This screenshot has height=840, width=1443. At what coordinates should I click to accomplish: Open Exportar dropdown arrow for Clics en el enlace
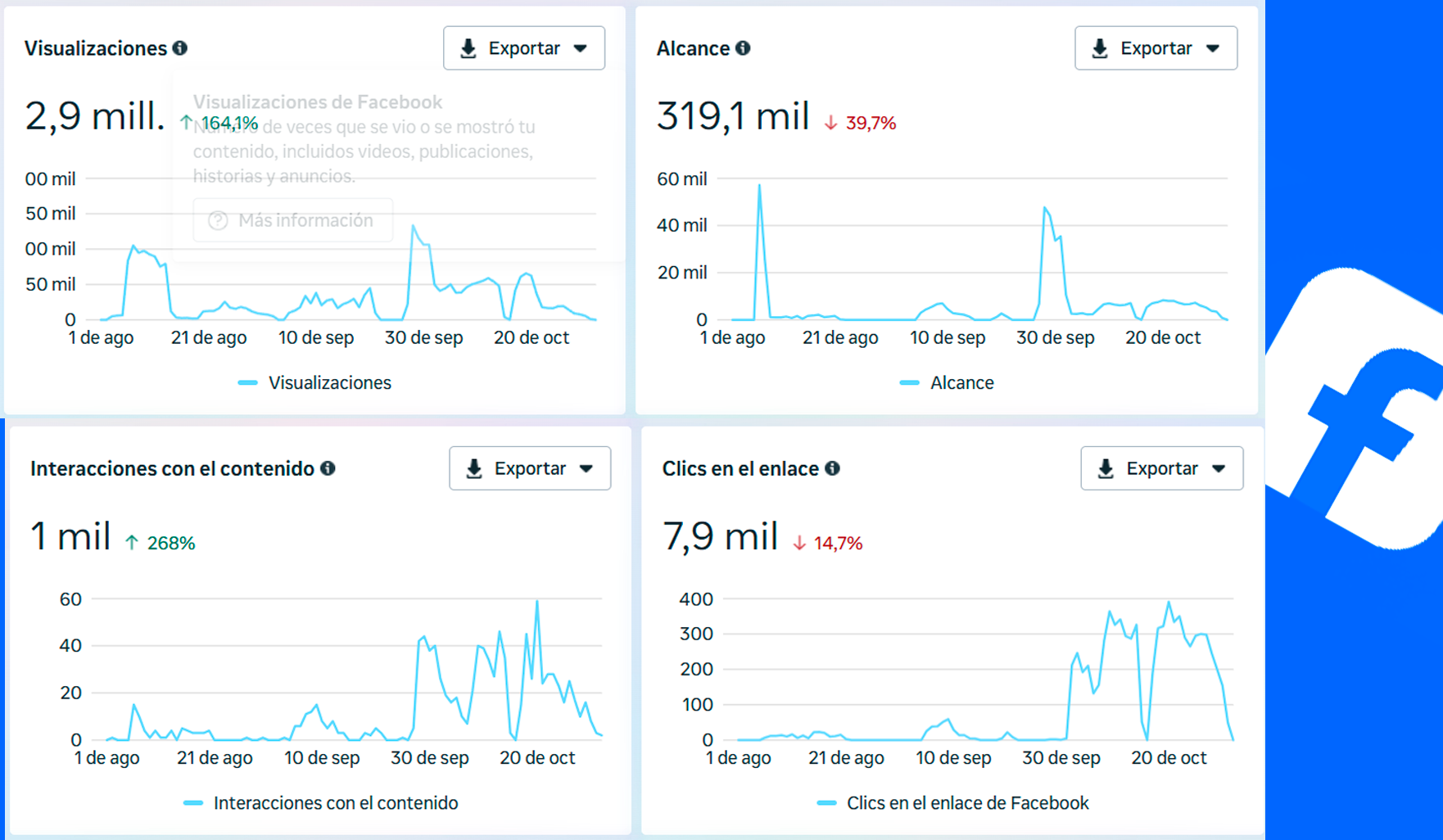point(1219,468)
